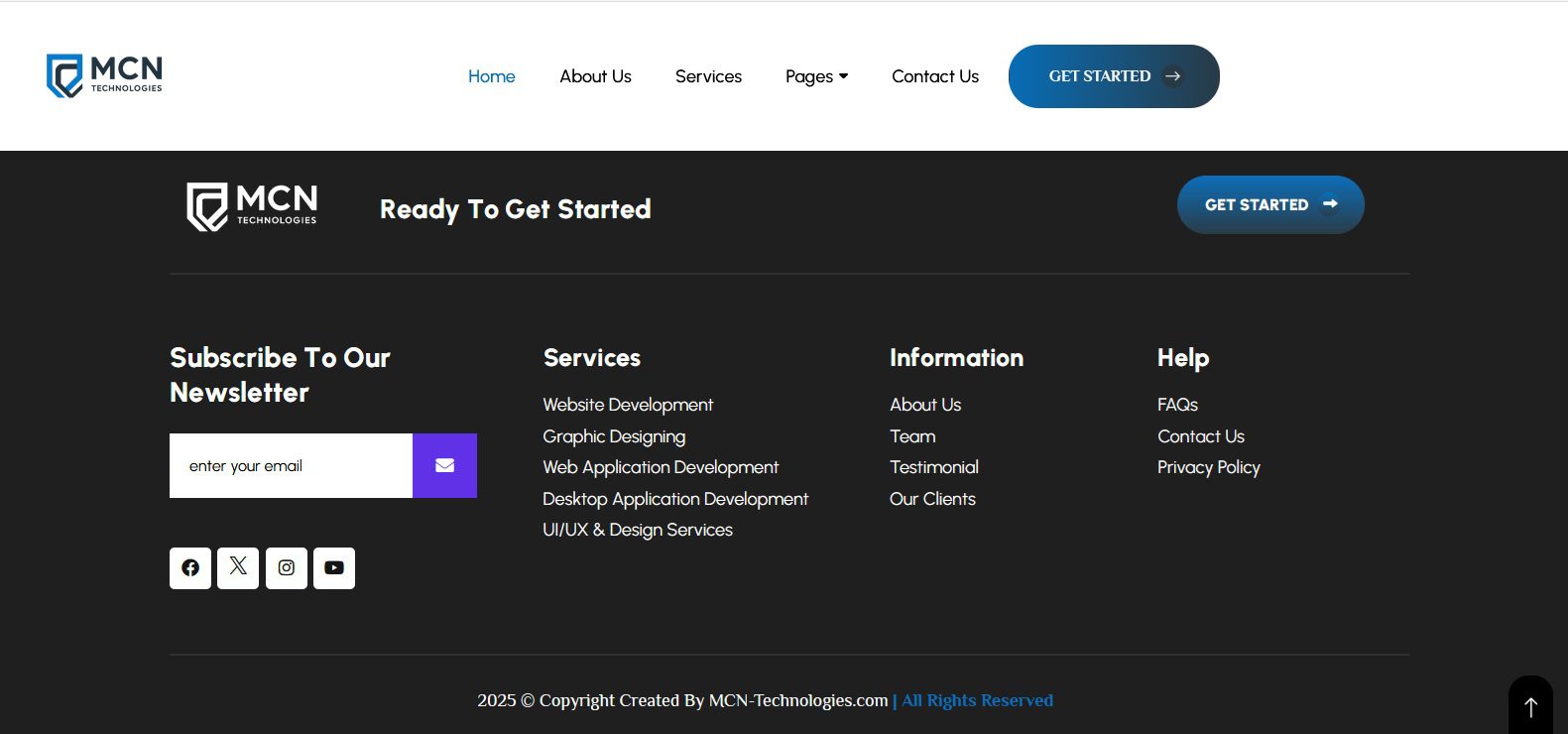Focus the enter your email field

tap(291, 465)
